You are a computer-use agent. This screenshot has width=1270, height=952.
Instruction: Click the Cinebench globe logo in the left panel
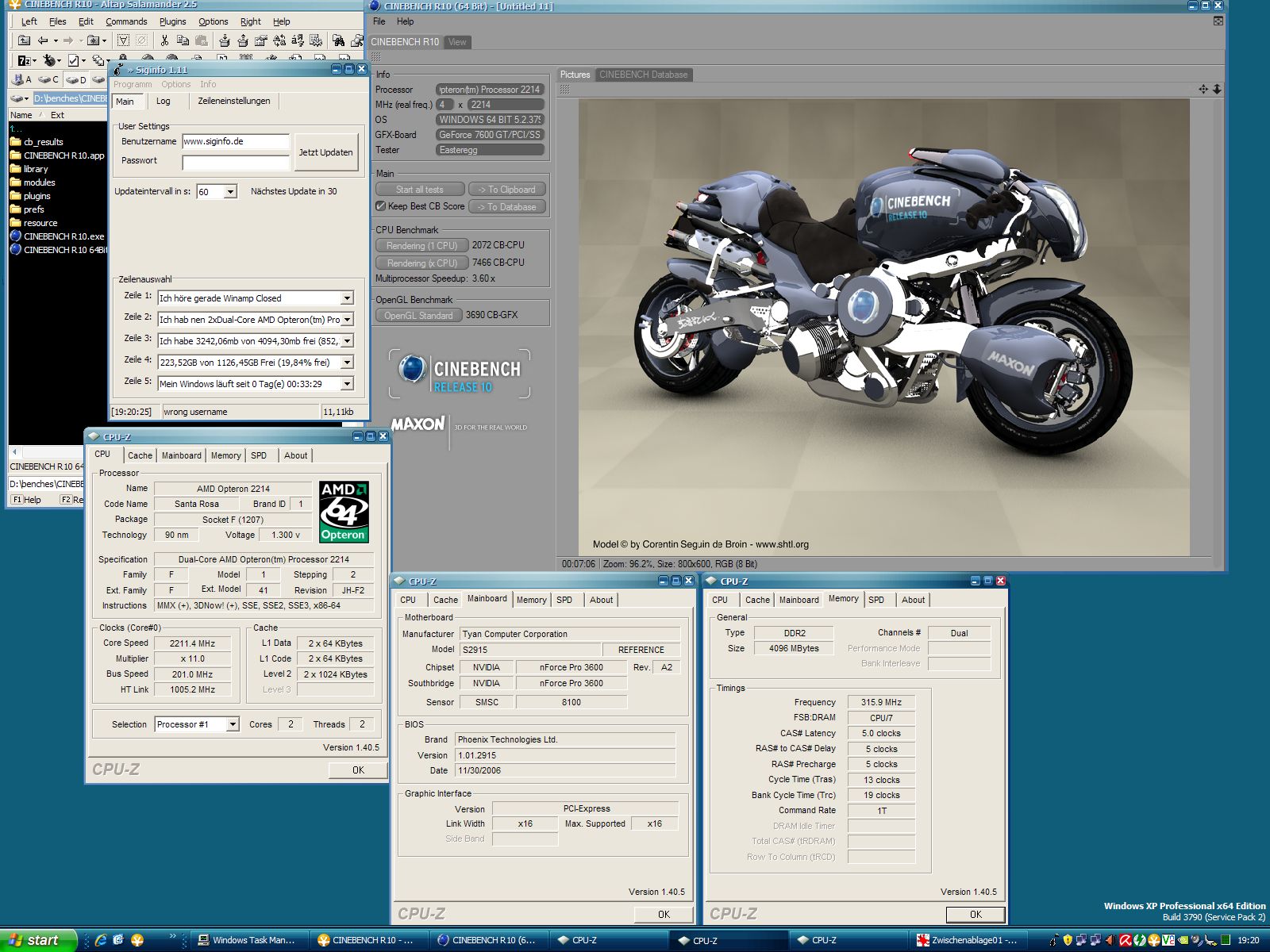pyautogui.click(x=412, y=369)
